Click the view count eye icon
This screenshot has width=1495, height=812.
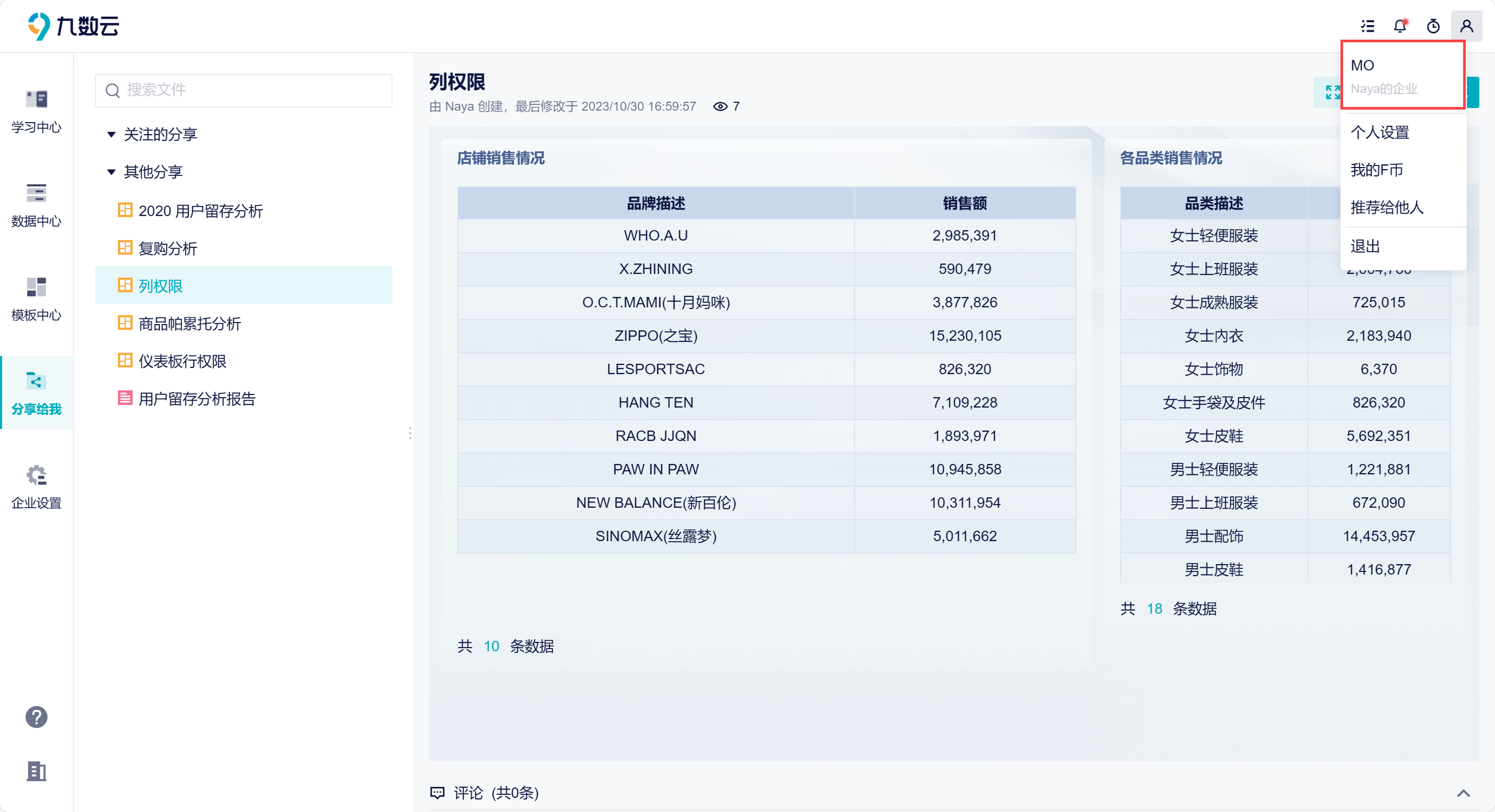tap(720, 107)
